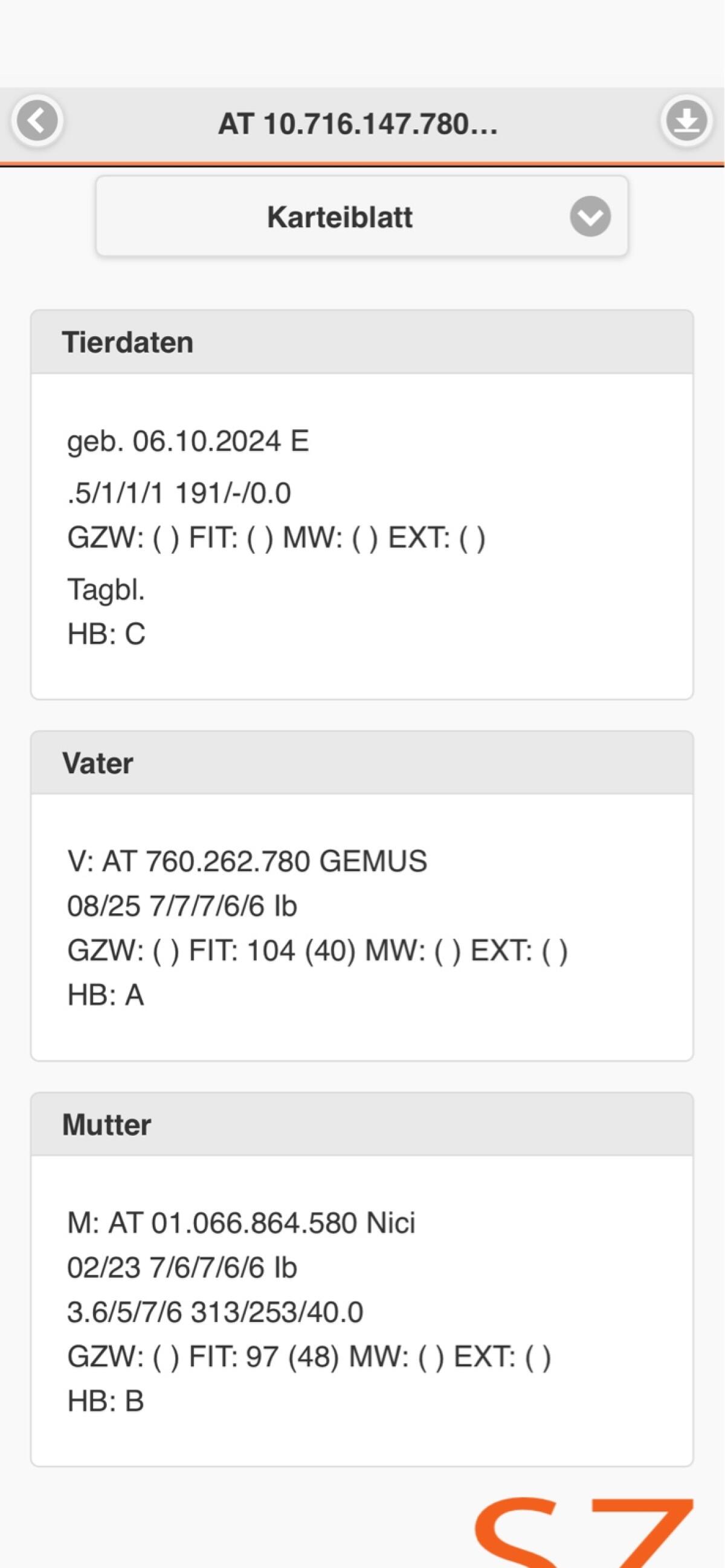Click the father's HB: A entry
Screen dimensions: 725x1568
point(105,995)
